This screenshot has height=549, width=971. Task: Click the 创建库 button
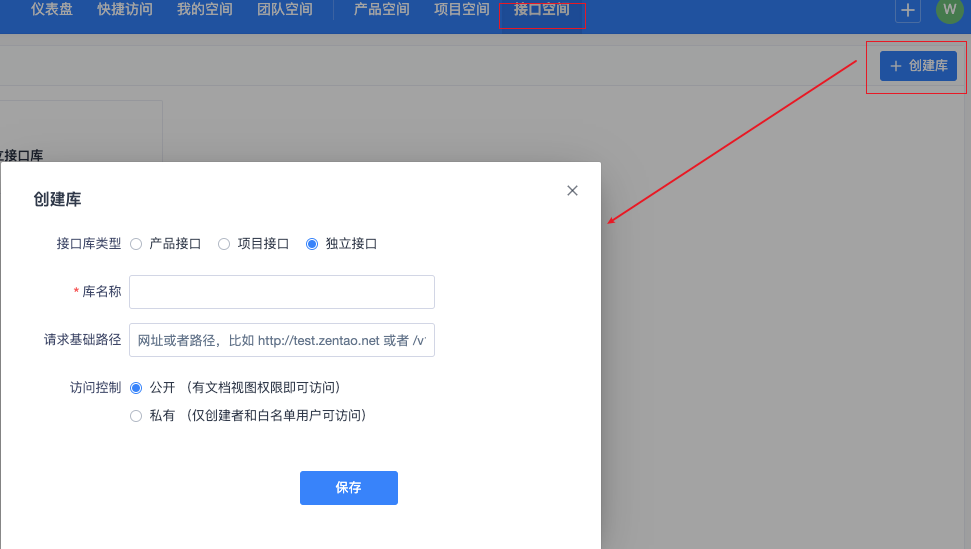[x=918, y=66]
